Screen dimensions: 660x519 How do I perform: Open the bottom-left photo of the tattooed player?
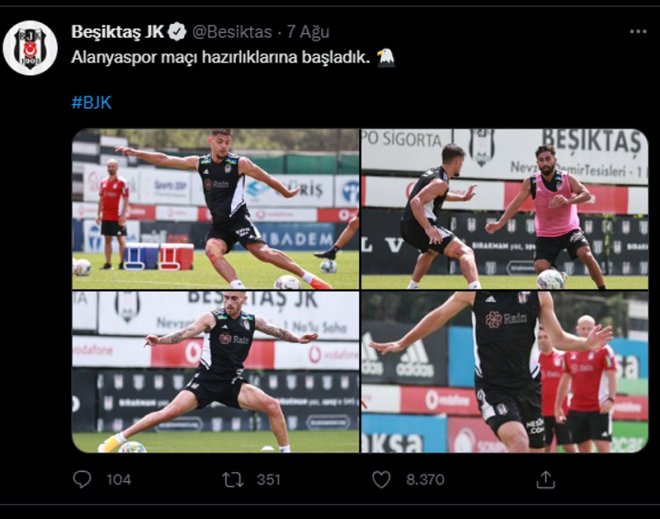[216, 372]
